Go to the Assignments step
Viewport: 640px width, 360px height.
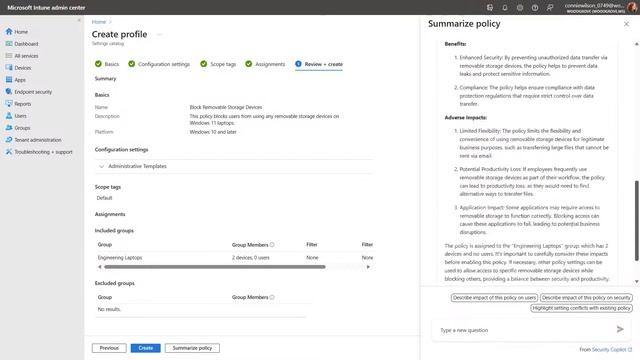tap(265, 64)
